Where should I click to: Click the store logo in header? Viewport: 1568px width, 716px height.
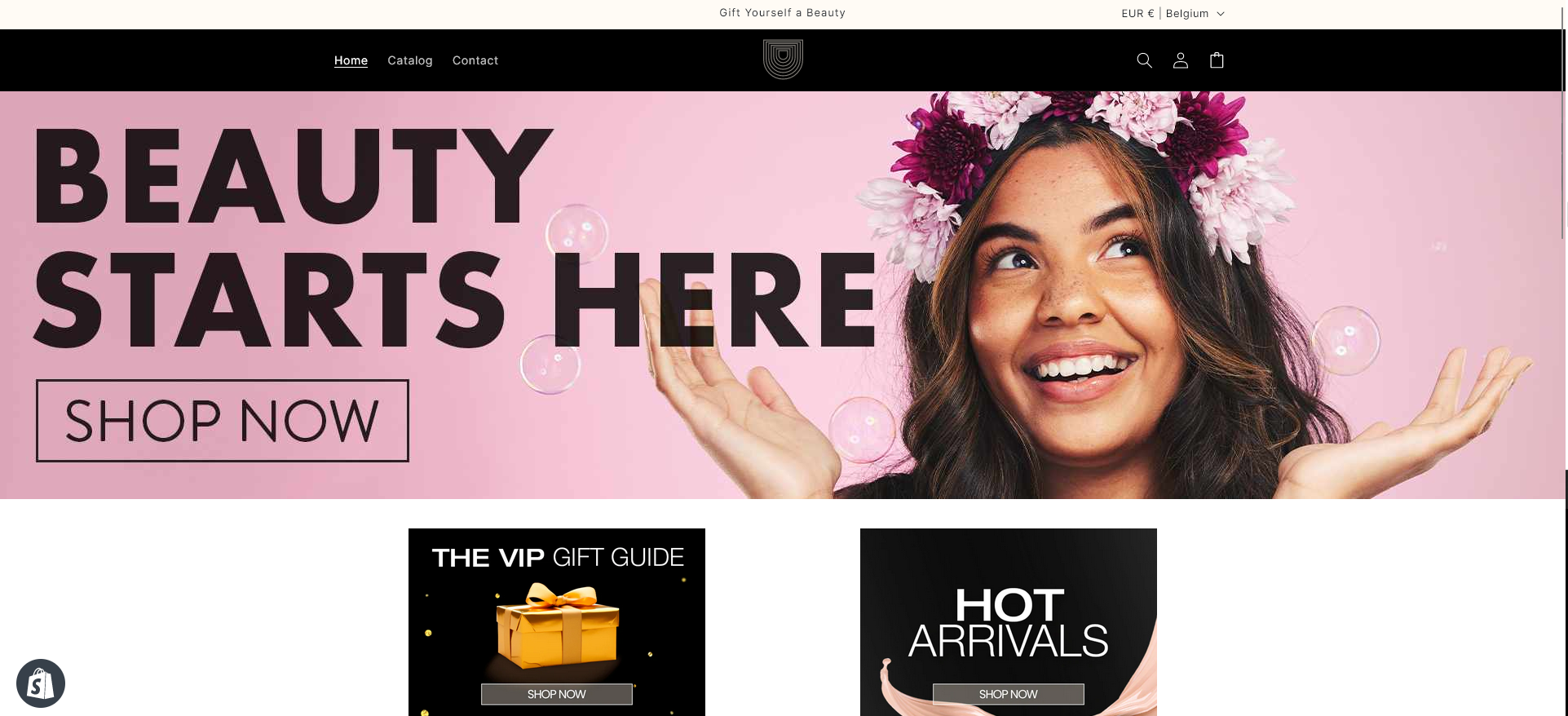[x=783, y=60]
